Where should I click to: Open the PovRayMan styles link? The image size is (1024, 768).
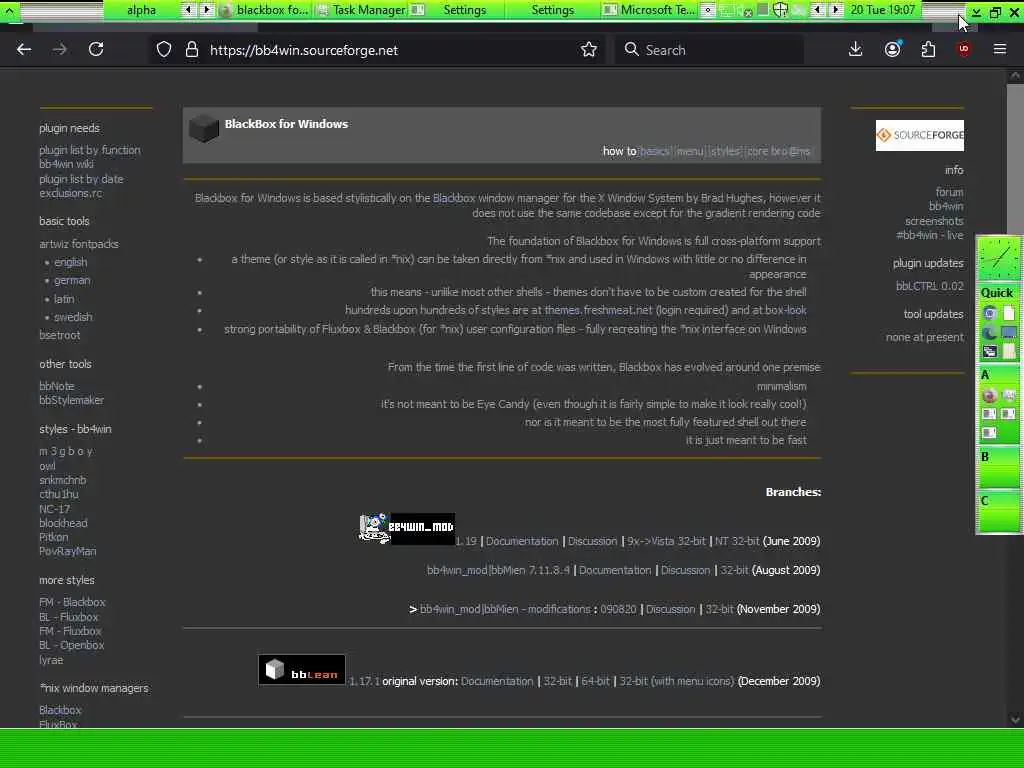pos(67,551)
